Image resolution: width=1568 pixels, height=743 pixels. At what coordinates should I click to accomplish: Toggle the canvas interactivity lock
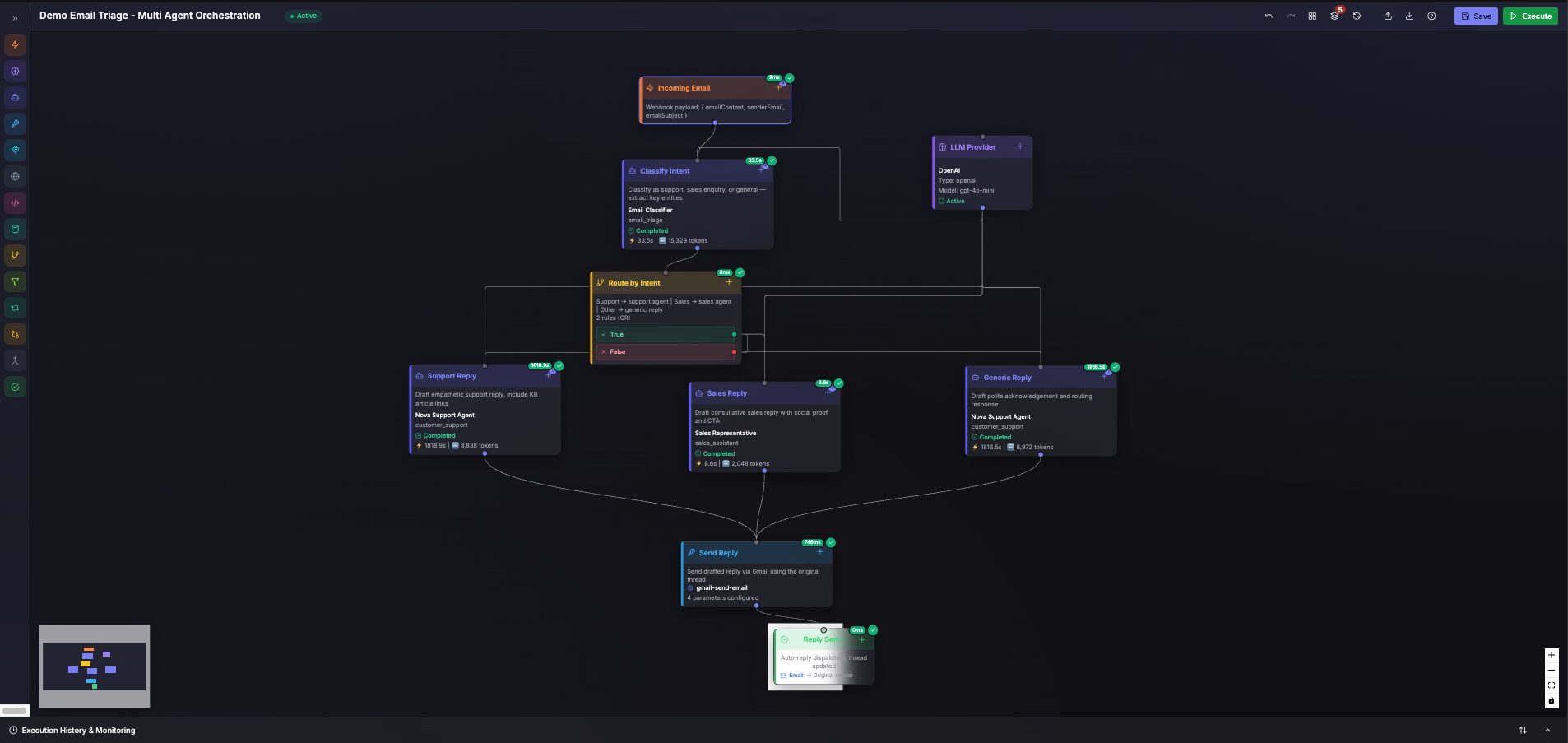coord(1552,701)
